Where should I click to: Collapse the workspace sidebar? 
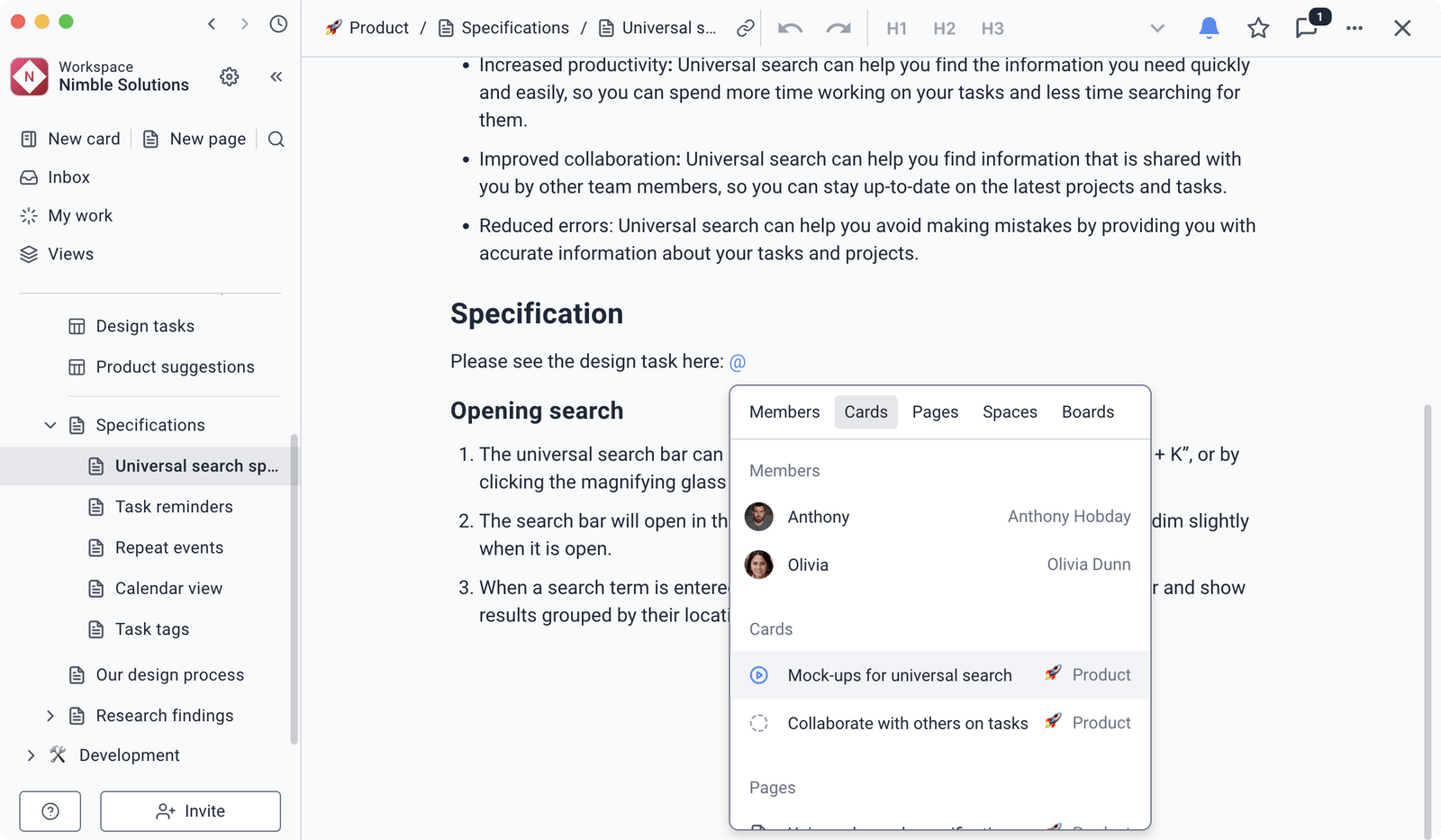click(x=276, y=77)
